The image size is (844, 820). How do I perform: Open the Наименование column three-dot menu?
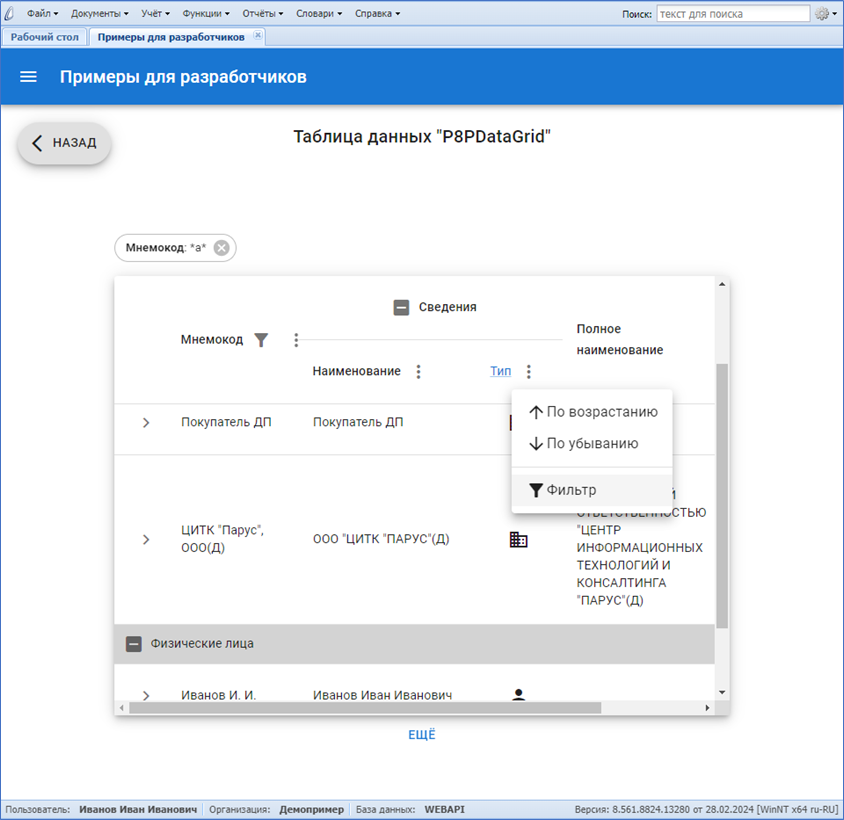[418, 372]
